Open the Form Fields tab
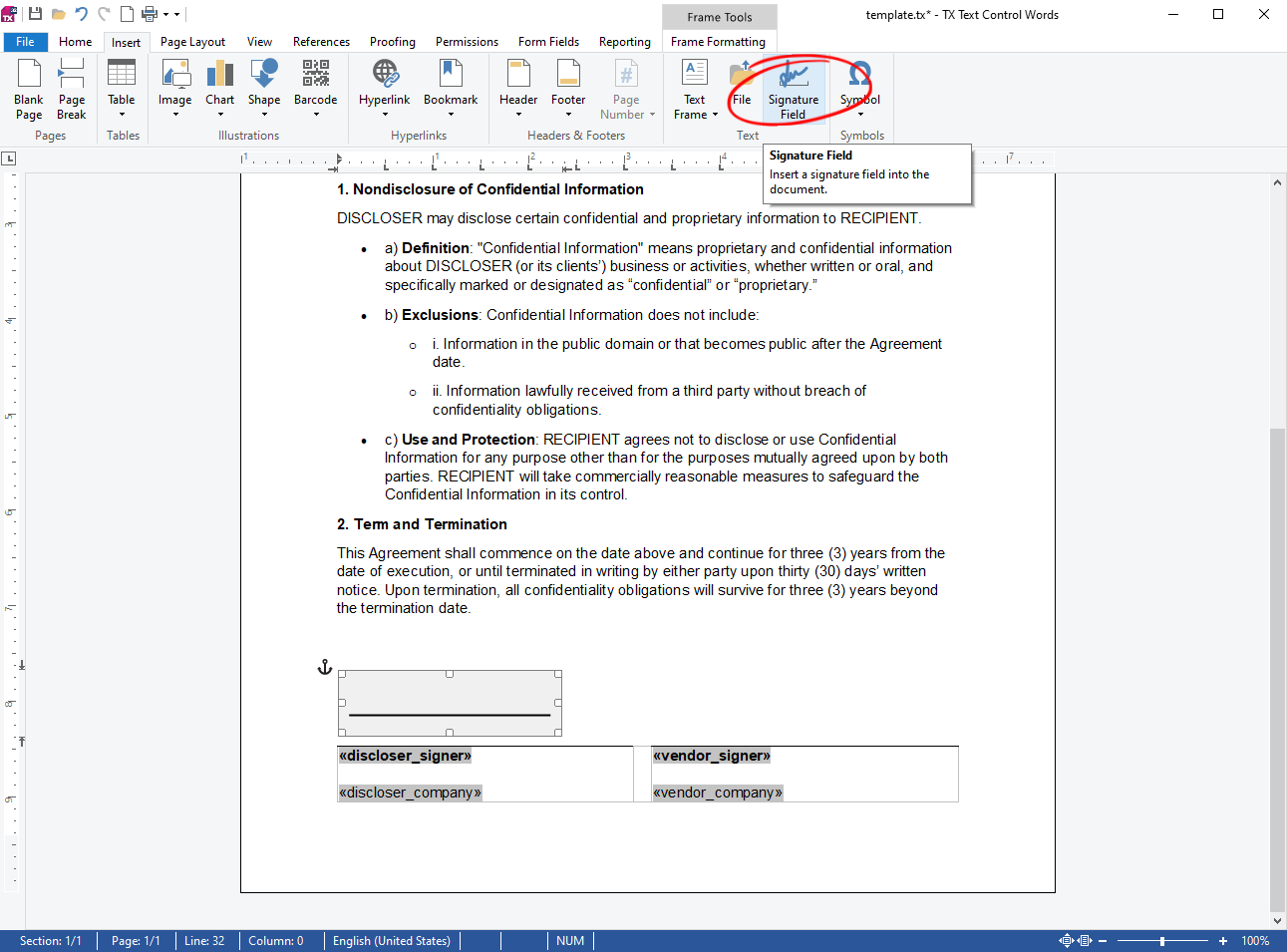 [548, 42]
